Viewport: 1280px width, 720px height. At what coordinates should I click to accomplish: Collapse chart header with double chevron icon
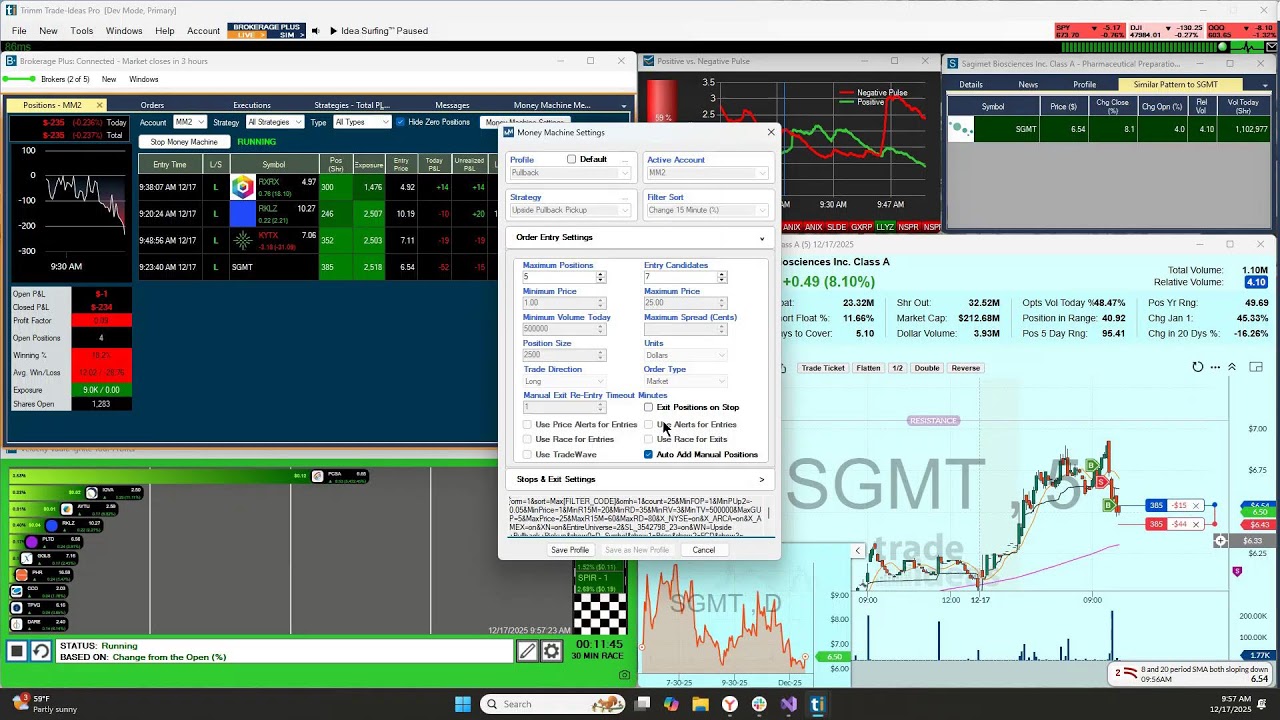pyautogui.click(x=1232, y=367)
